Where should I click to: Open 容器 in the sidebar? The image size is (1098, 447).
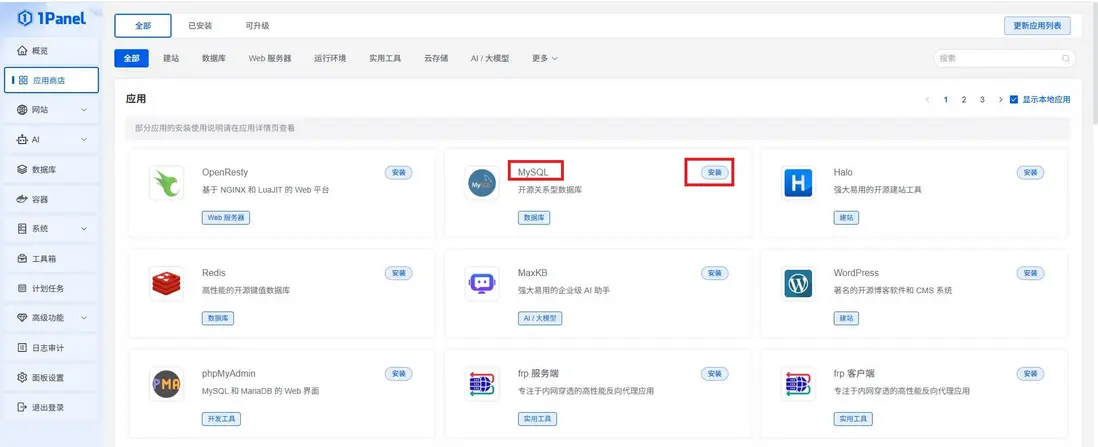[x=51, y=199]
